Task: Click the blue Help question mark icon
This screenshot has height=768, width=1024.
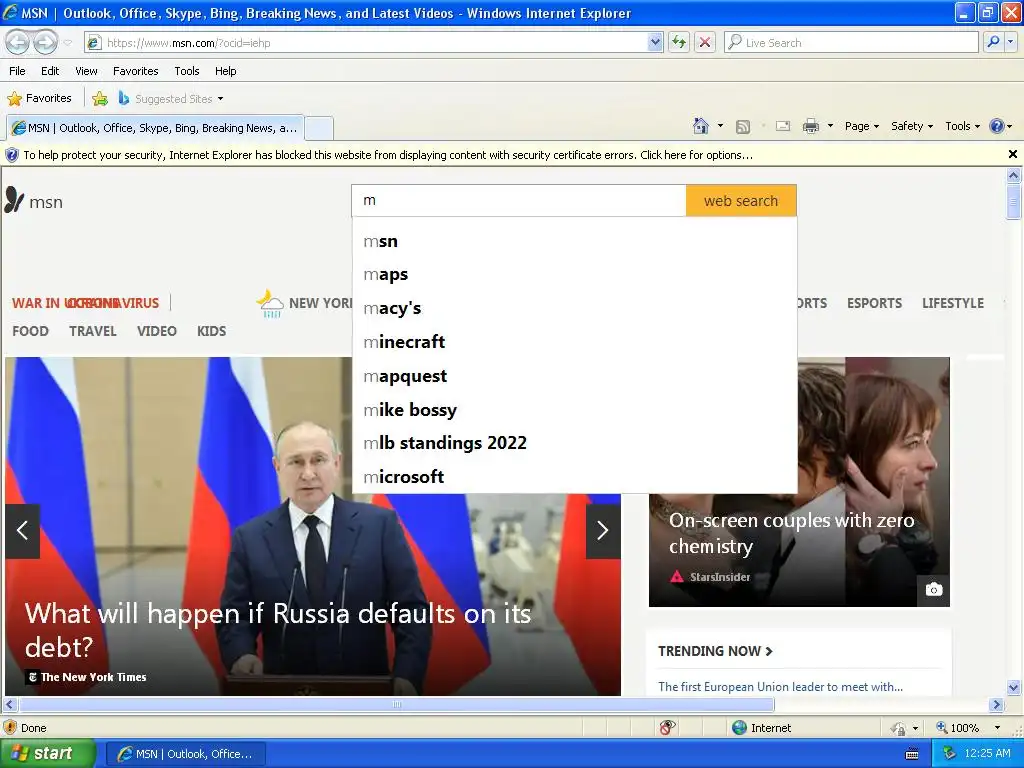Action: [997, 126]
